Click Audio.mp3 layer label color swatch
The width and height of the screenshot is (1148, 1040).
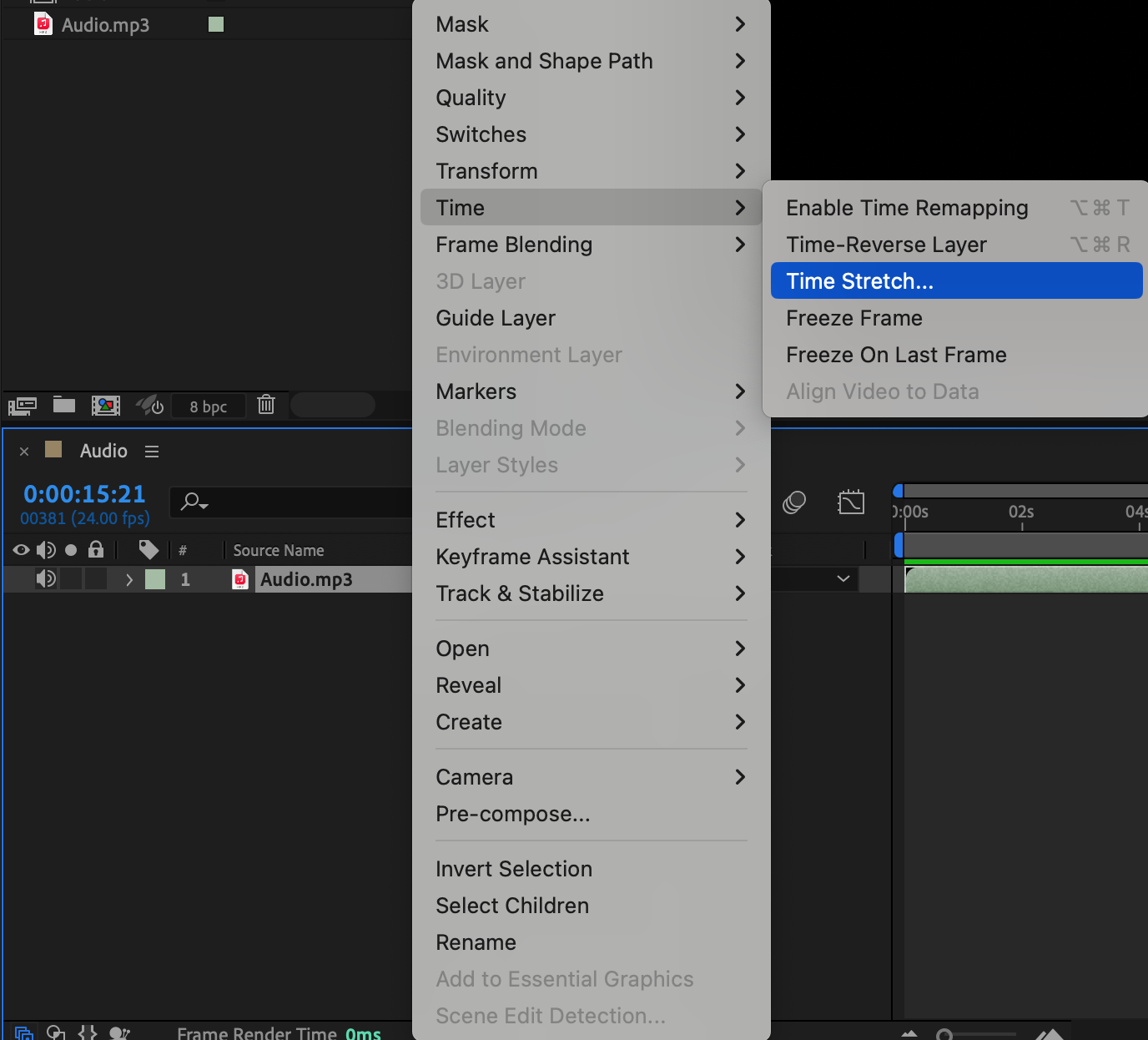pos(155,579)
